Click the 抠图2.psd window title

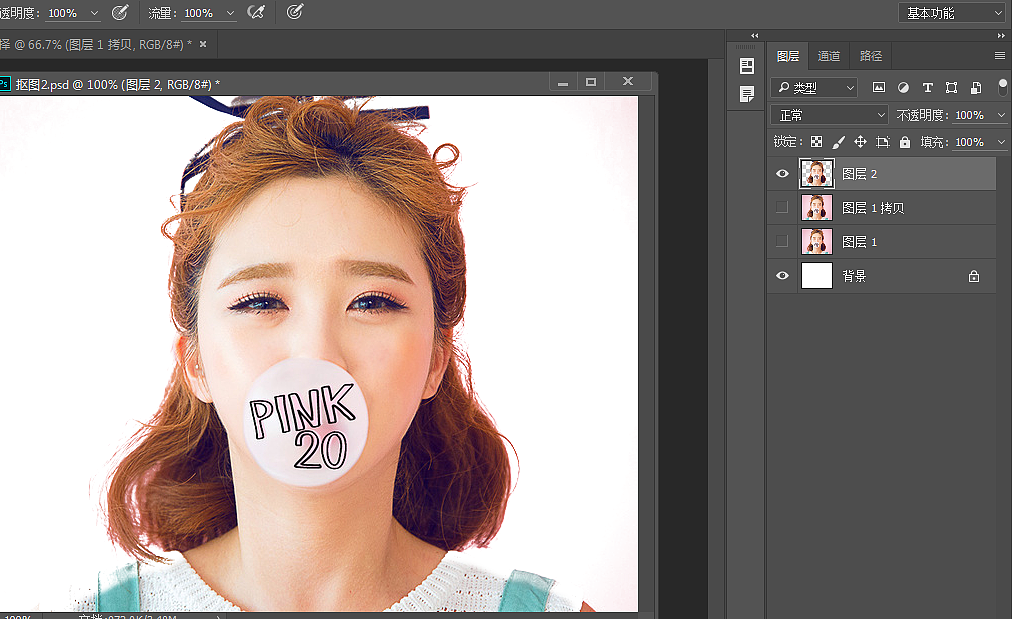pyautogui.click(x=117, y=85)
